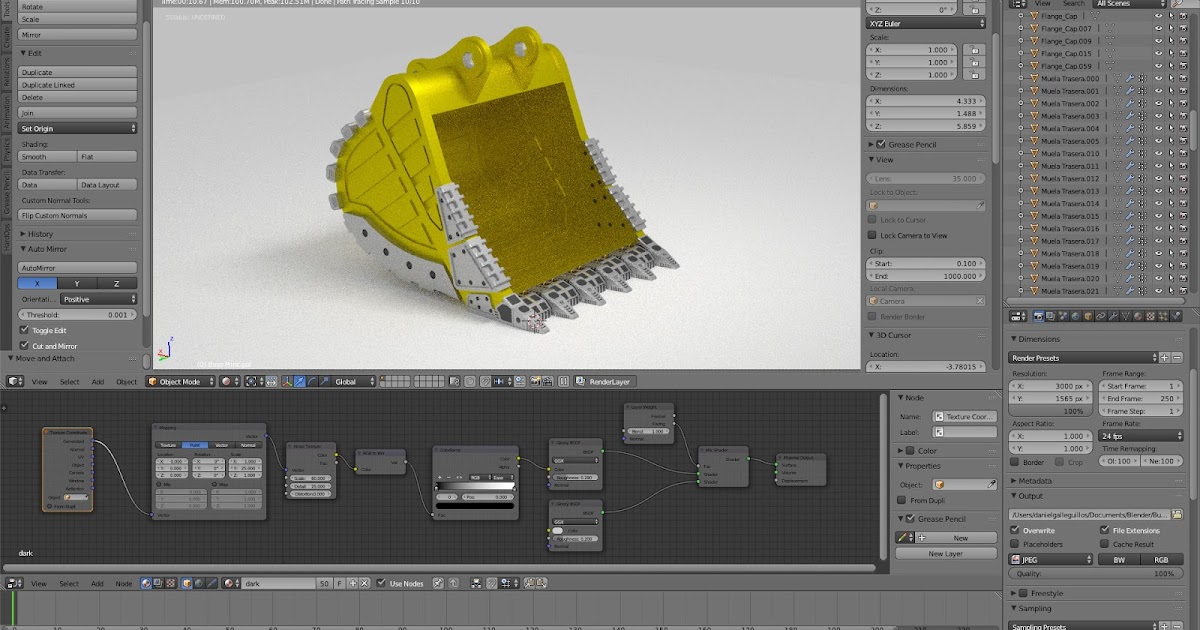Open Render tab camera icon in Properties
The width and height of the screenshot is (1200, 630).
[x=1038, y=316]
